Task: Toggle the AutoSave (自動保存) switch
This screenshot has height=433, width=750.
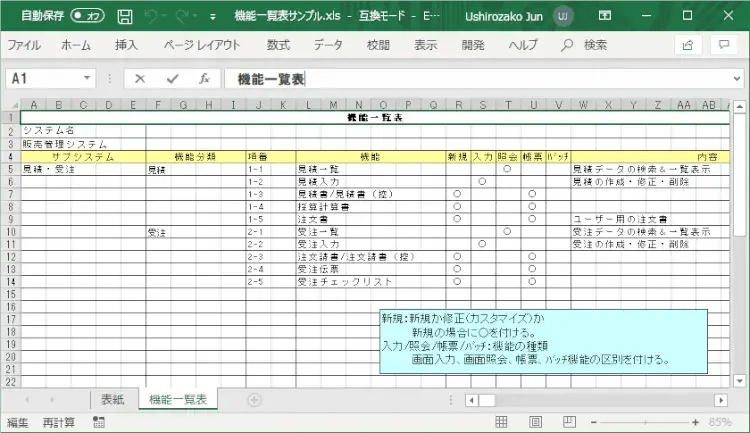Action: [87, 16]
